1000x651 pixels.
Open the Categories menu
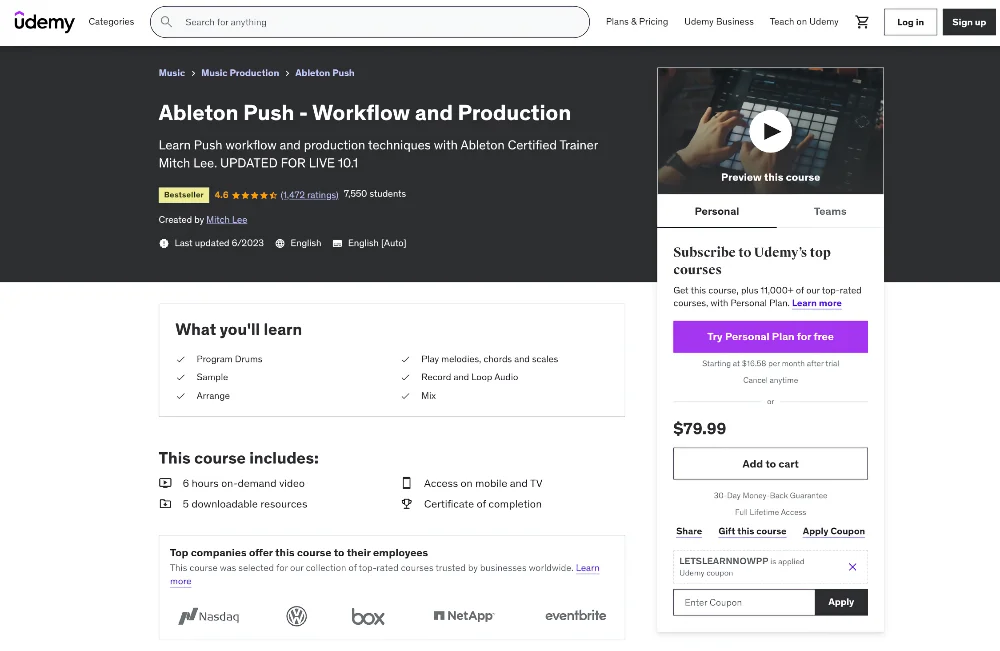(x=110, y=21)
